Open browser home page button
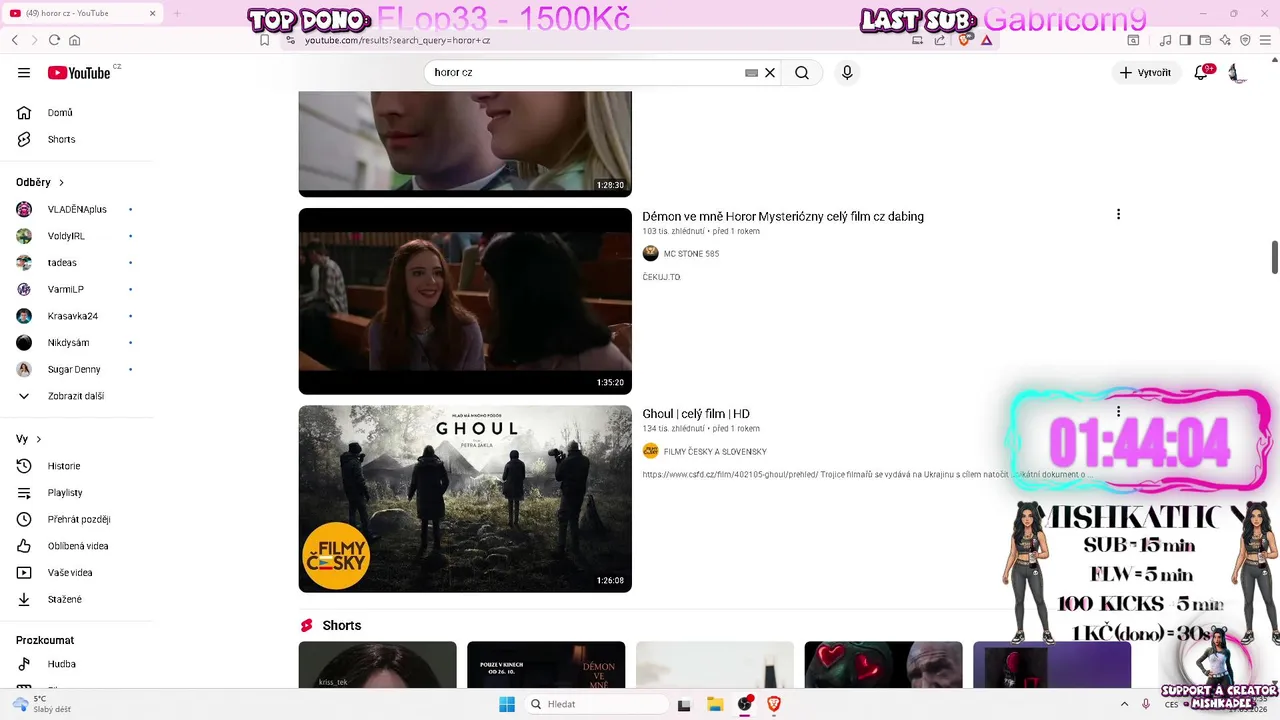Viewport: 1280px width, 720px height. [x=74, y=40]
